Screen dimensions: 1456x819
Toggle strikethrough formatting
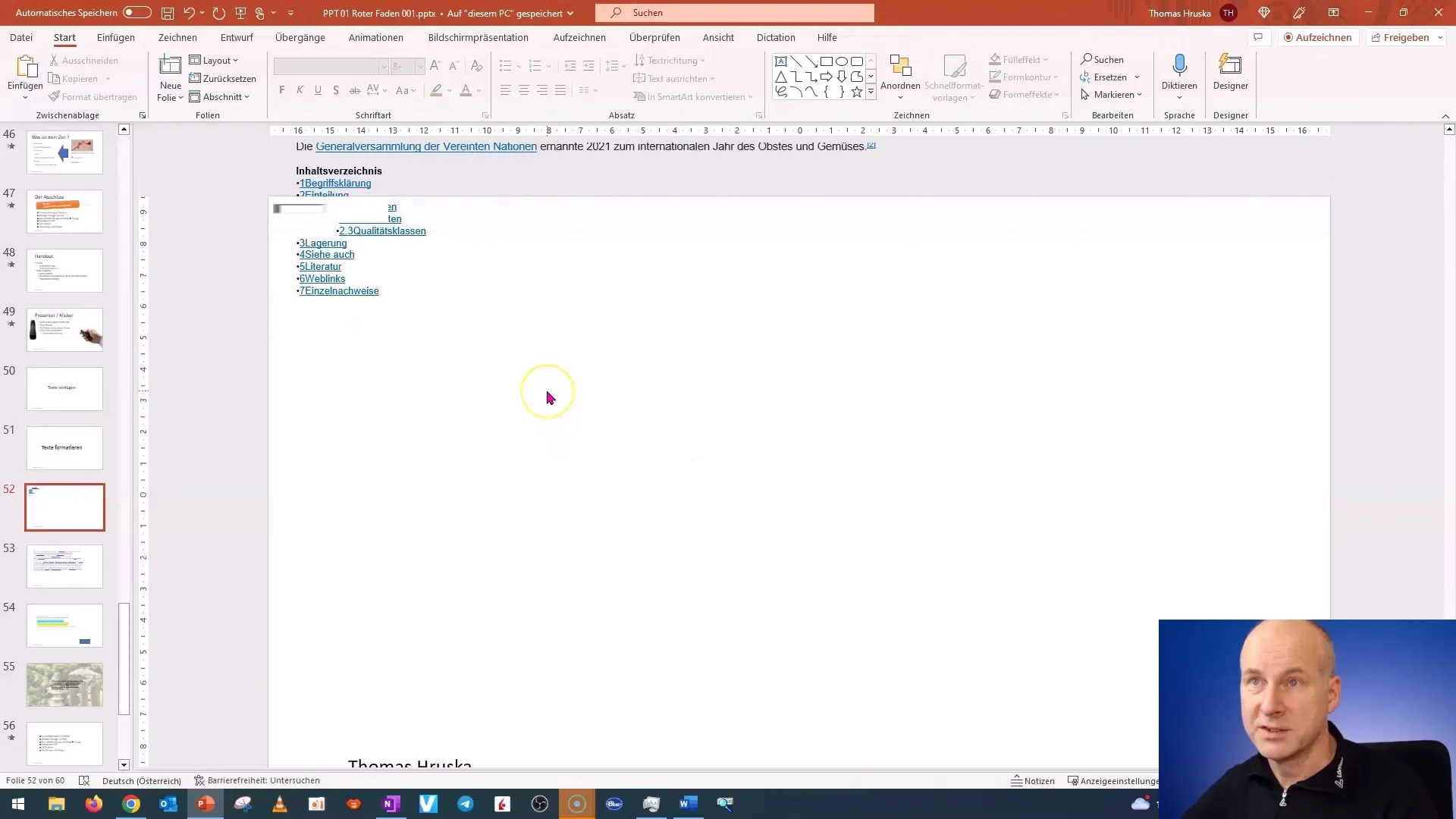coord(354,90)
